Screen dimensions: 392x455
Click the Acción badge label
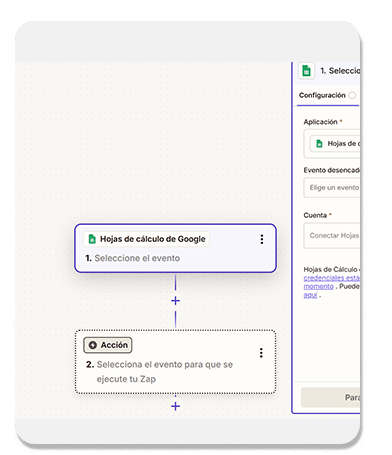pyautogui.click(x=114, y=345)
